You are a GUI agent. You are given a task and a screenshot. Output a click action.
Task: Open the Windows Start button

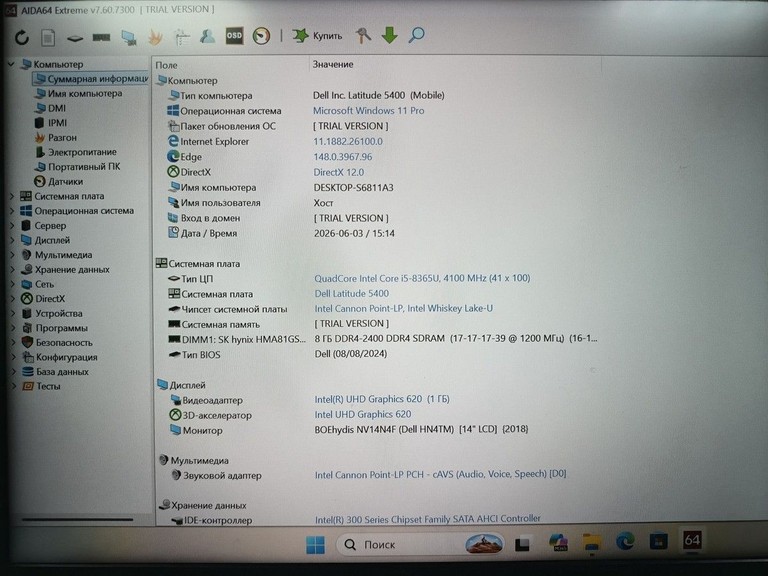pyautogui.click(x=315, y=545)
